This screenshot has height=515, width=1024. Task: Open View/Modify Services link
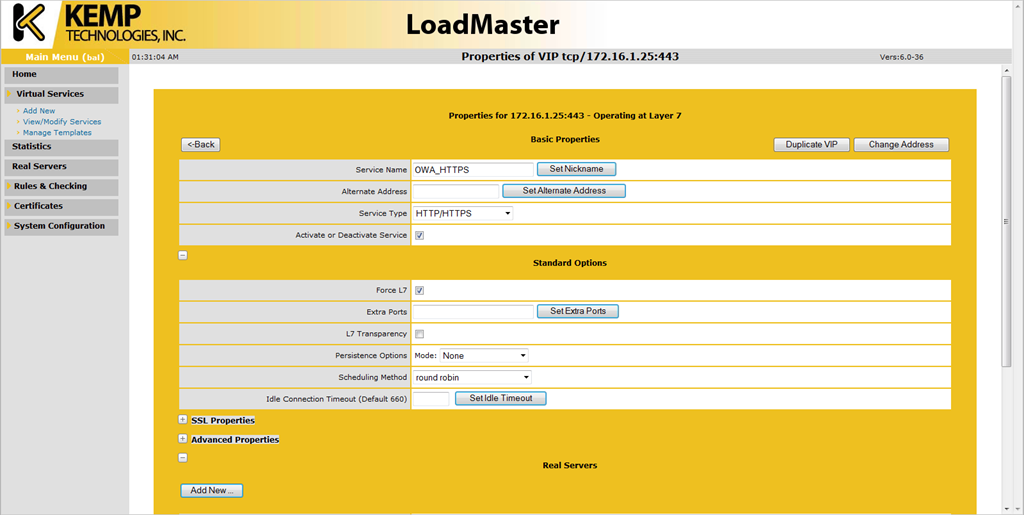point(62,121)
